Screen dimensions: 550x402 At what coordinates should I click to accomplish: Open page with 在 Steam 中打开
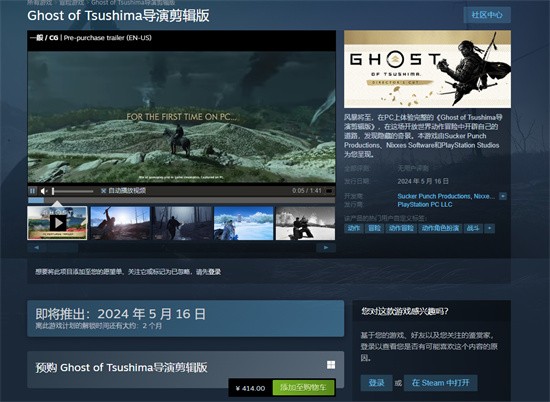pyautogui.click(x=441, y=383)
